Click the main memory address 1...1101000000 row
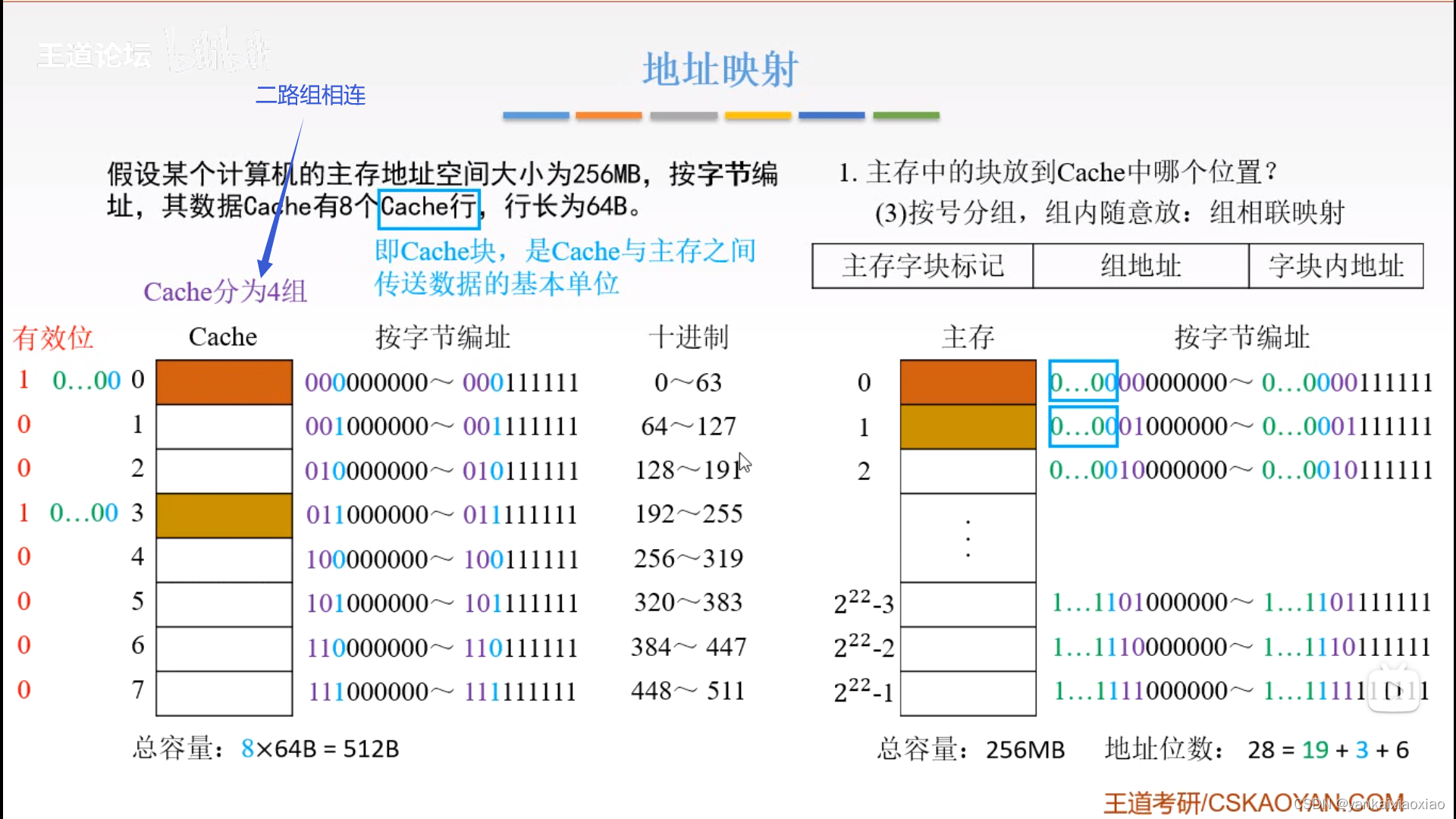This screenshot has height=819, width=1456. (x=1241, y=603)
